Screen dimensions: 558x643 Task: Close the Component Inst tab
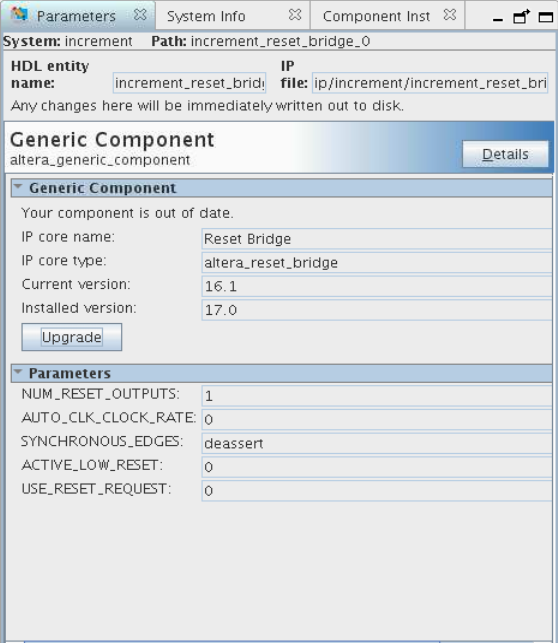pyautogui.click(x=450, y=15)
